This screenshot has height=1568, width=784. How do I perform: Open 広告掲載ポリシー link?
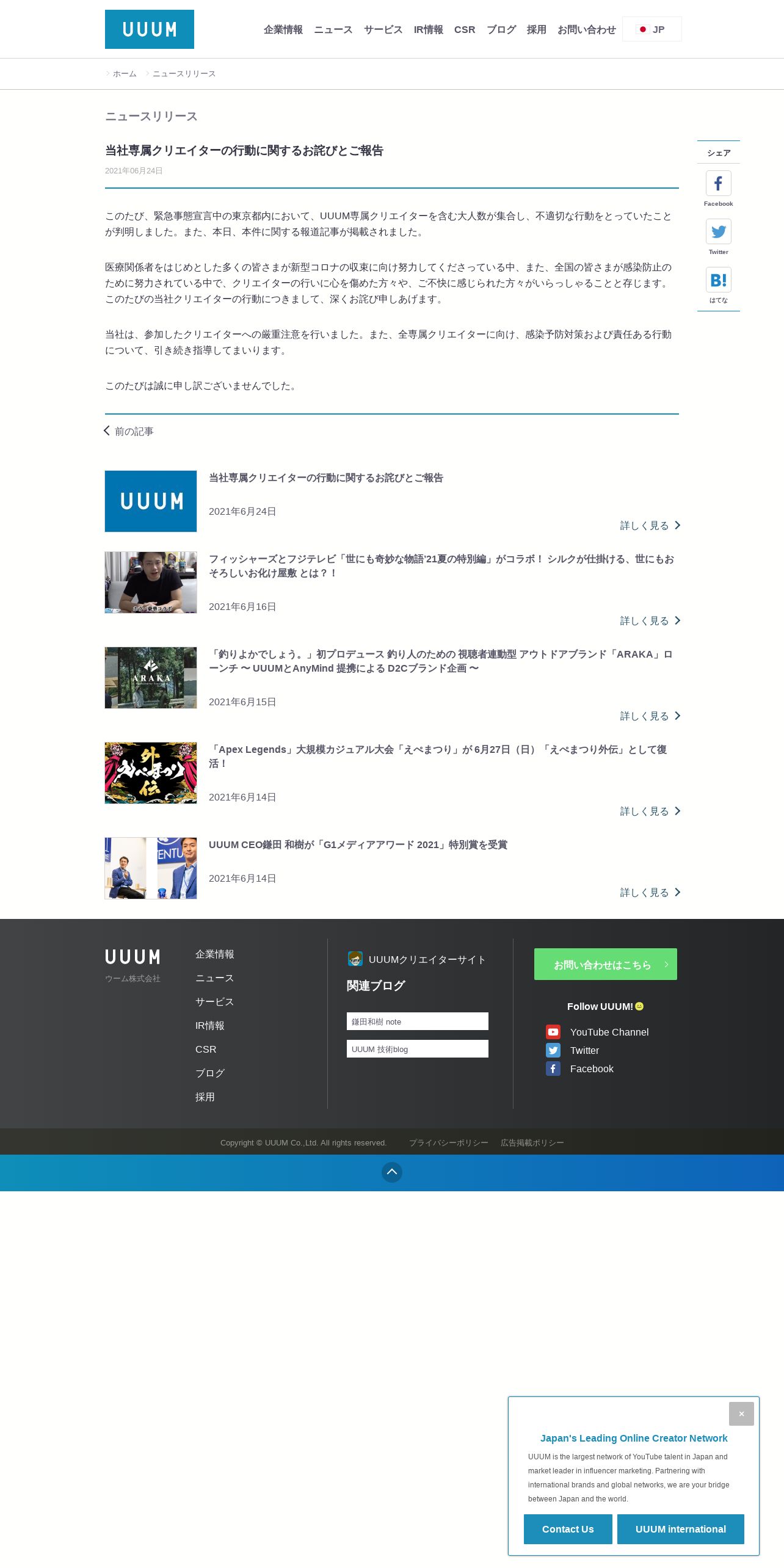(x=532, y=1143)
